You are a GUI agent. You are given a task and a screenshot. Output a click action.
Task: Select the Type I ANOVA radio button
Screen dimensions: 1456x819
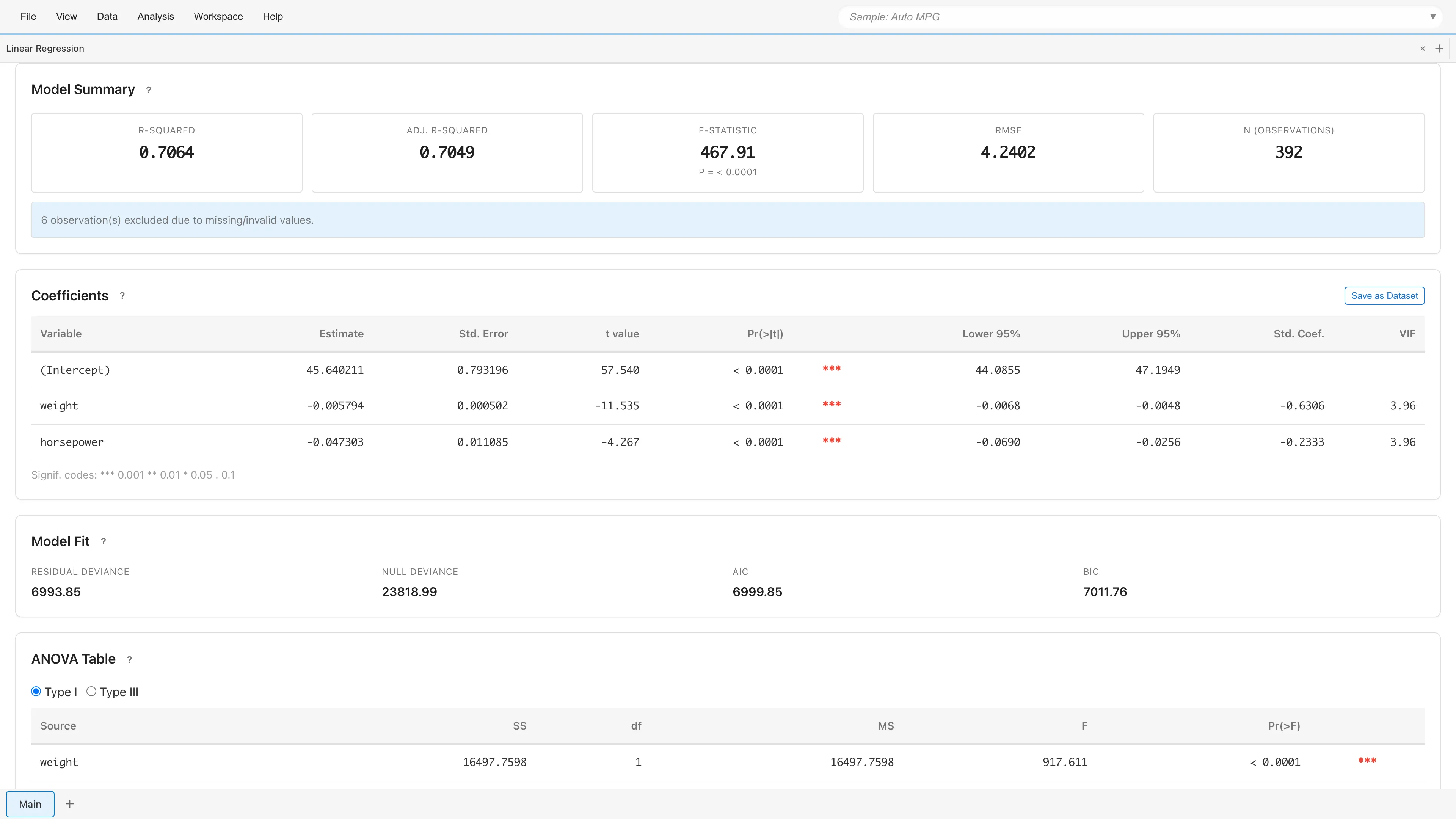click(x=36, y=691)
